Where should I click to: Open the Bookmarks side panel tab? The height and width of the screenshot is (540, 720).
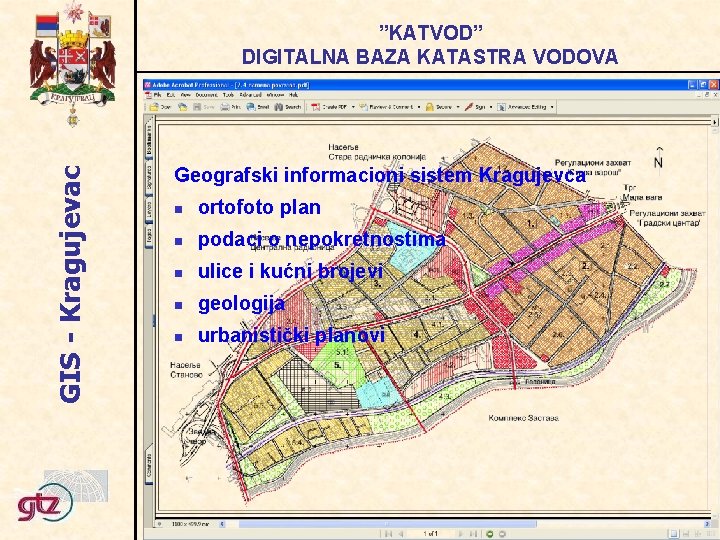(x=149, y=140)
